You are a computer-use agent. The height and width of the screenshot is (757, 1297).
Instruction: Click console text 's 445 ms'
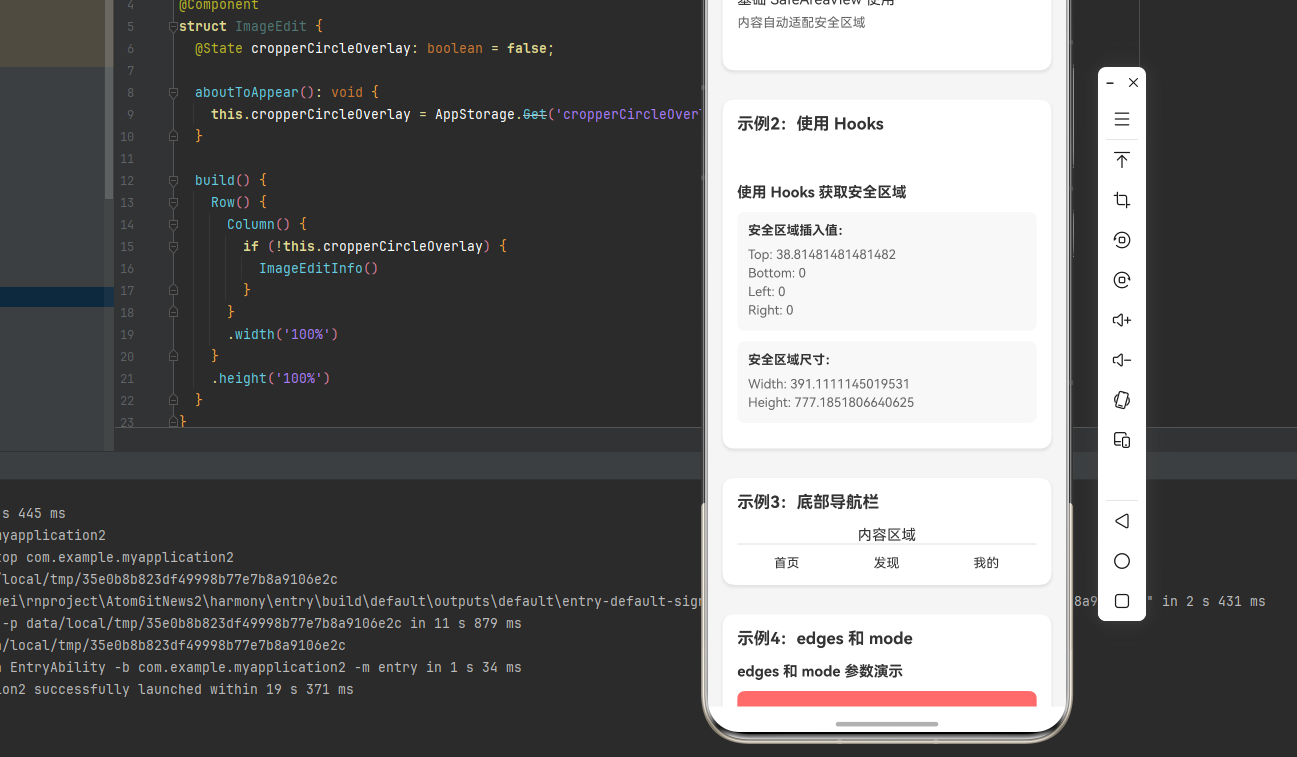(33, 513)
